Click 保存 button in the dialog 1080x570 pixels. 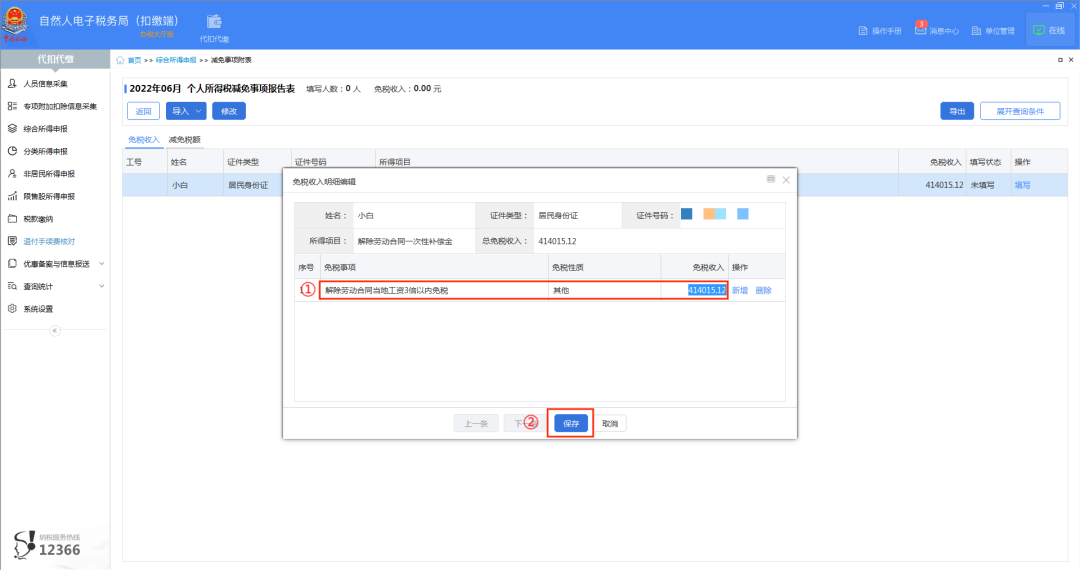(571, 424)
